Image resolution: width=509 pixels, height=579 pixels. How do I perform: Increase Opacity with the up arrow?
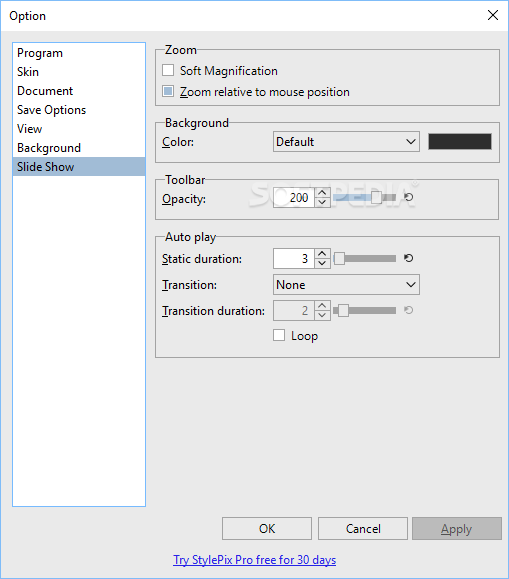tap(322, 192)
